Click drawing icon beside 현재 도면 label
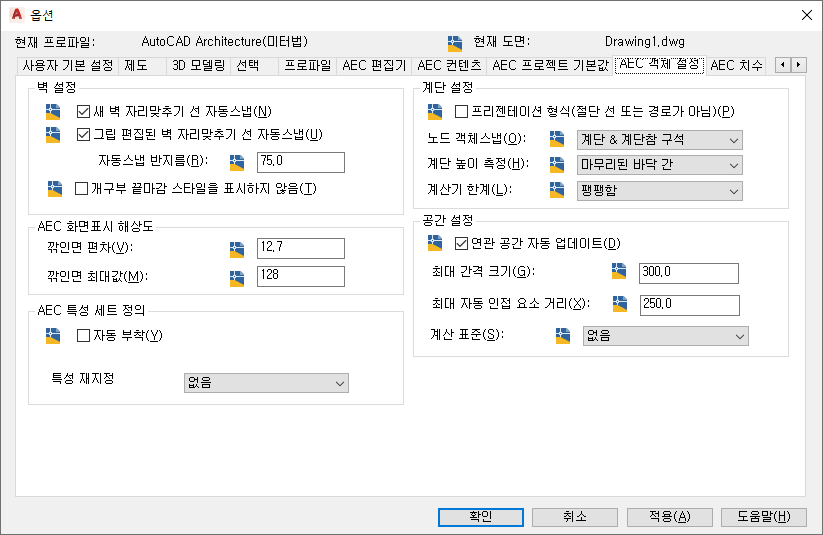The width and height of the screenshot is (823, 535). 455,44
